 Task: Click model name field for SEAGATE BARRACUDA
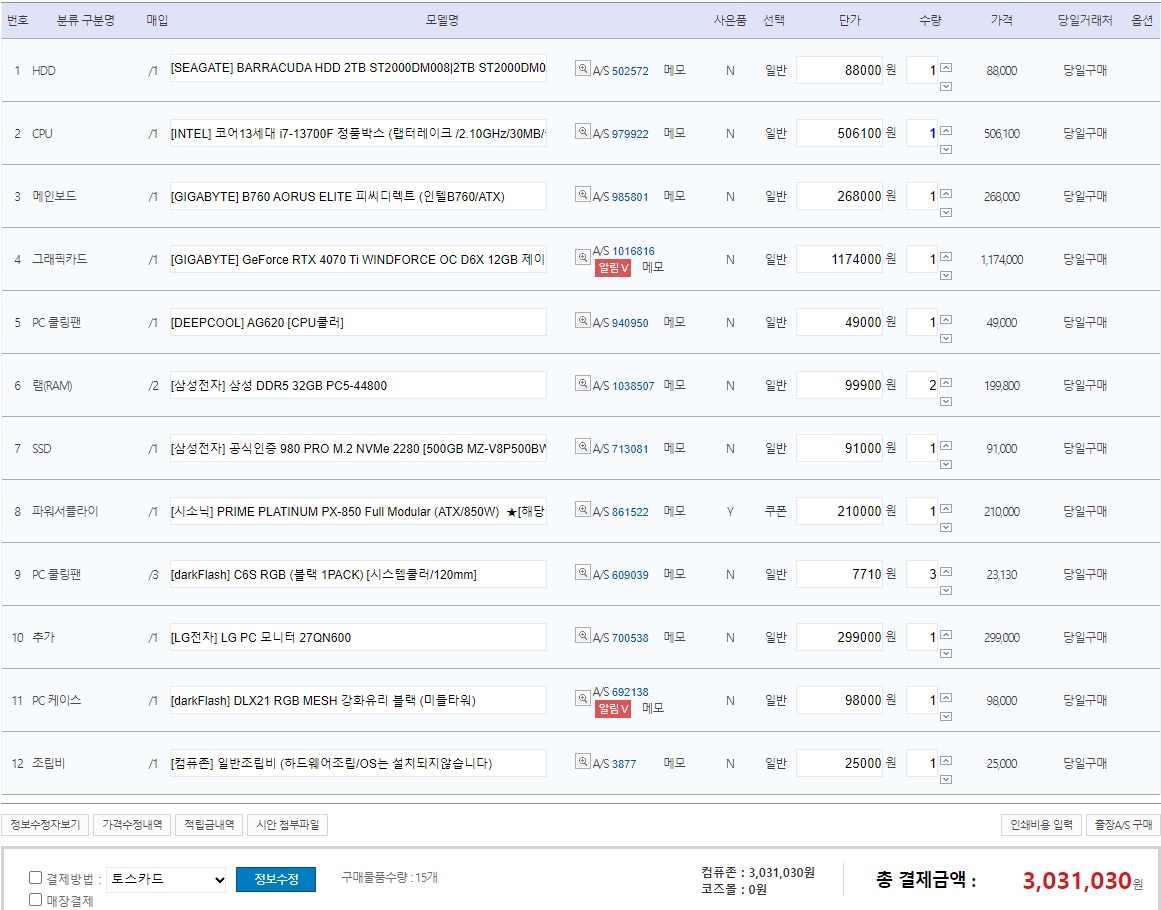(358, 68)
